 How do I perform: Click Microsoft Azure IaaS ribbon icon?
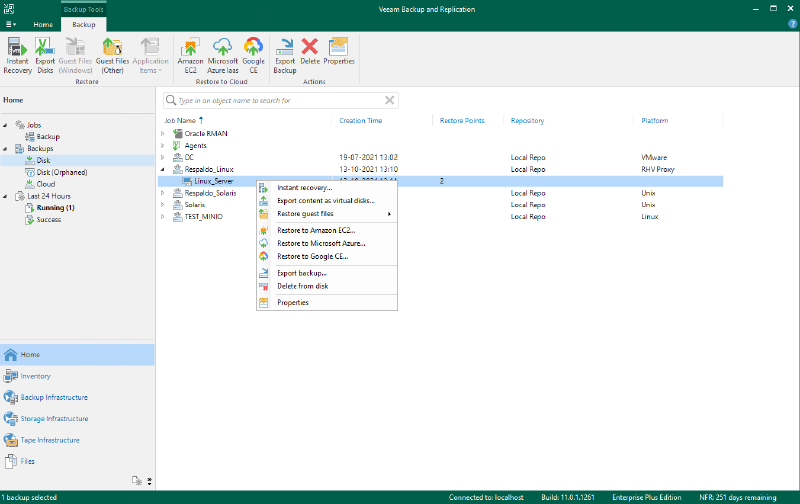pos(222,55)
